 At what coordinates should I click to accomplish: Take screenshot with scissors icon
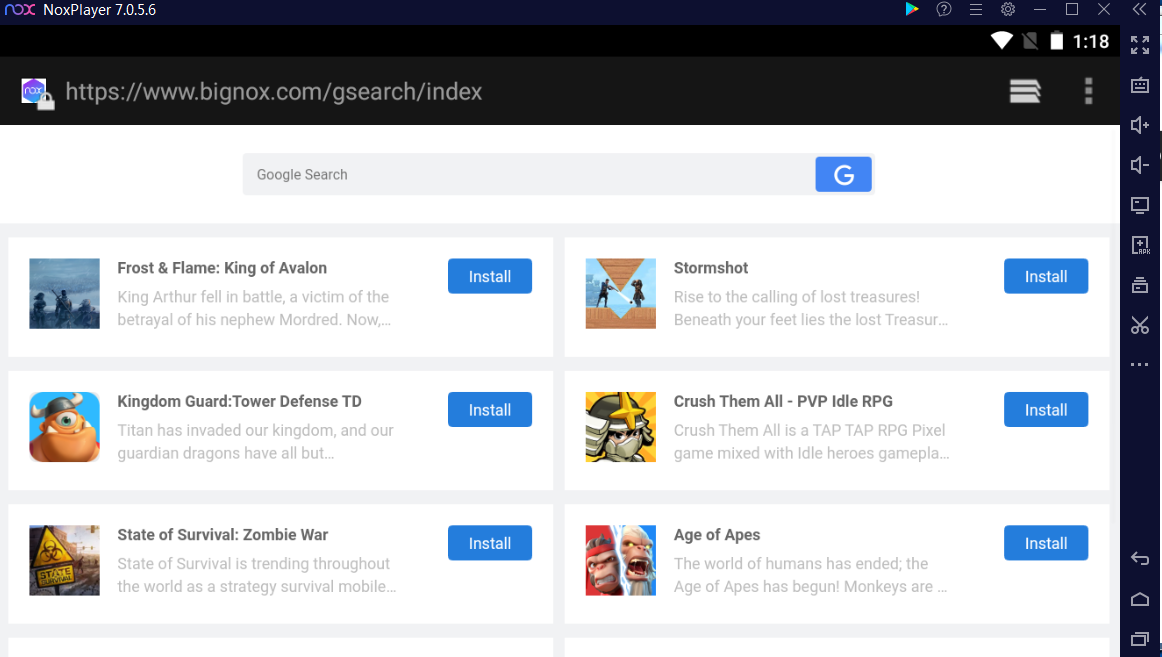pyautogui.click(x=1140, y=324)
